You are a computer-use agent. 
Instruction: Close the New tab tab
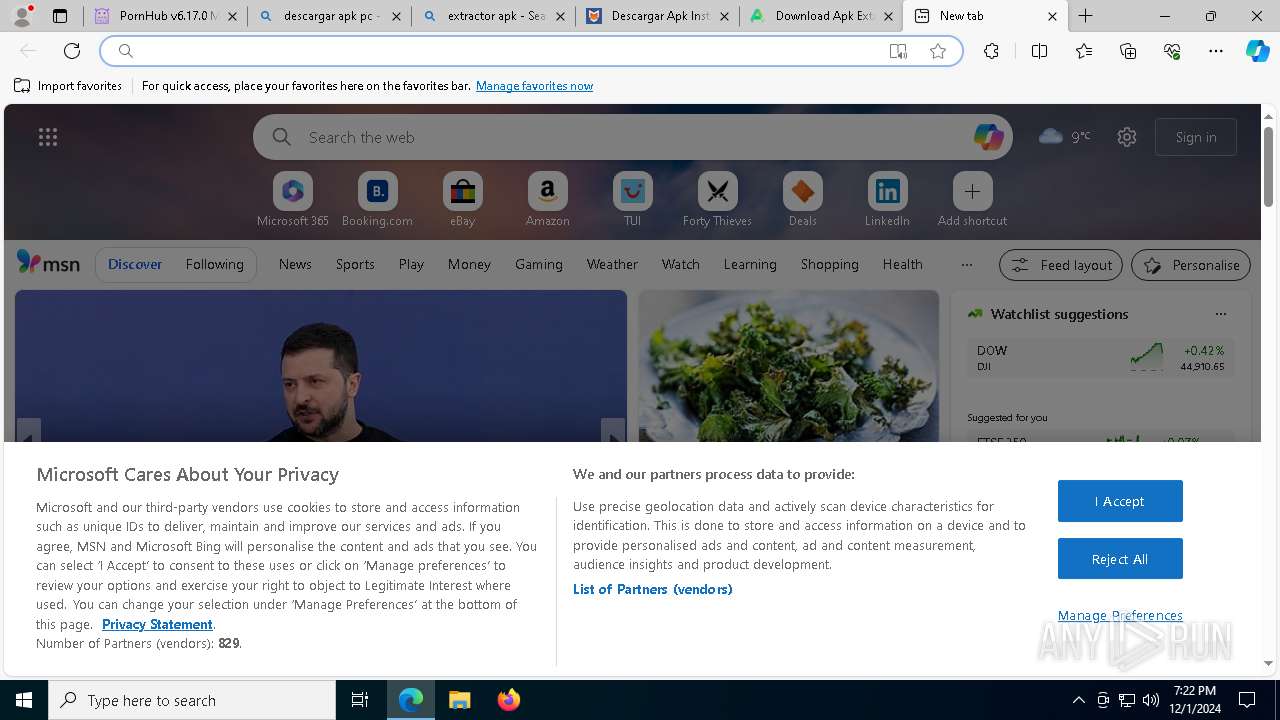1052,16
